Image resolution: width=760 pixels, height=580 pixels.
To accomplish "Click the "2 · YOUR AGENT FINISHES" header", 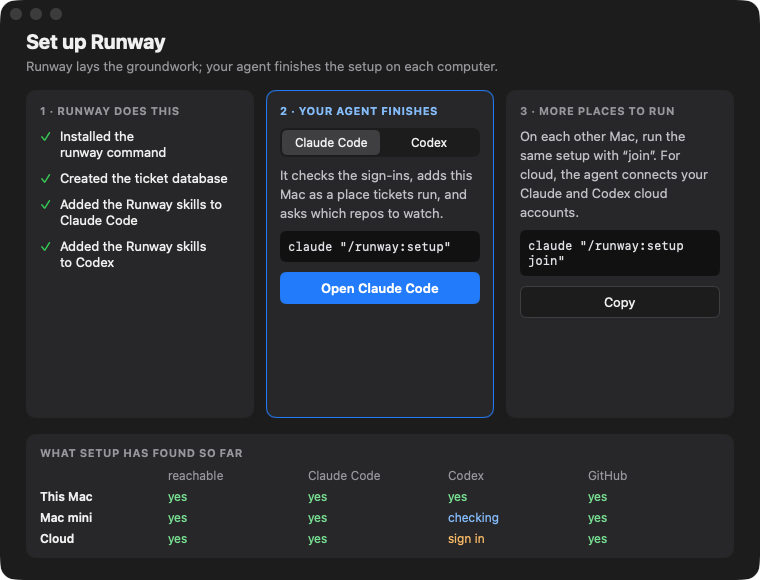I will pyautogui.click(x=359, y=111).
